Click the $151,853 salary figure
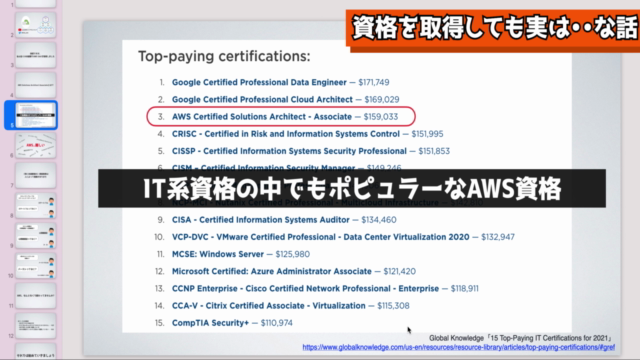640x360 pixels. click(x=434, y=151)
